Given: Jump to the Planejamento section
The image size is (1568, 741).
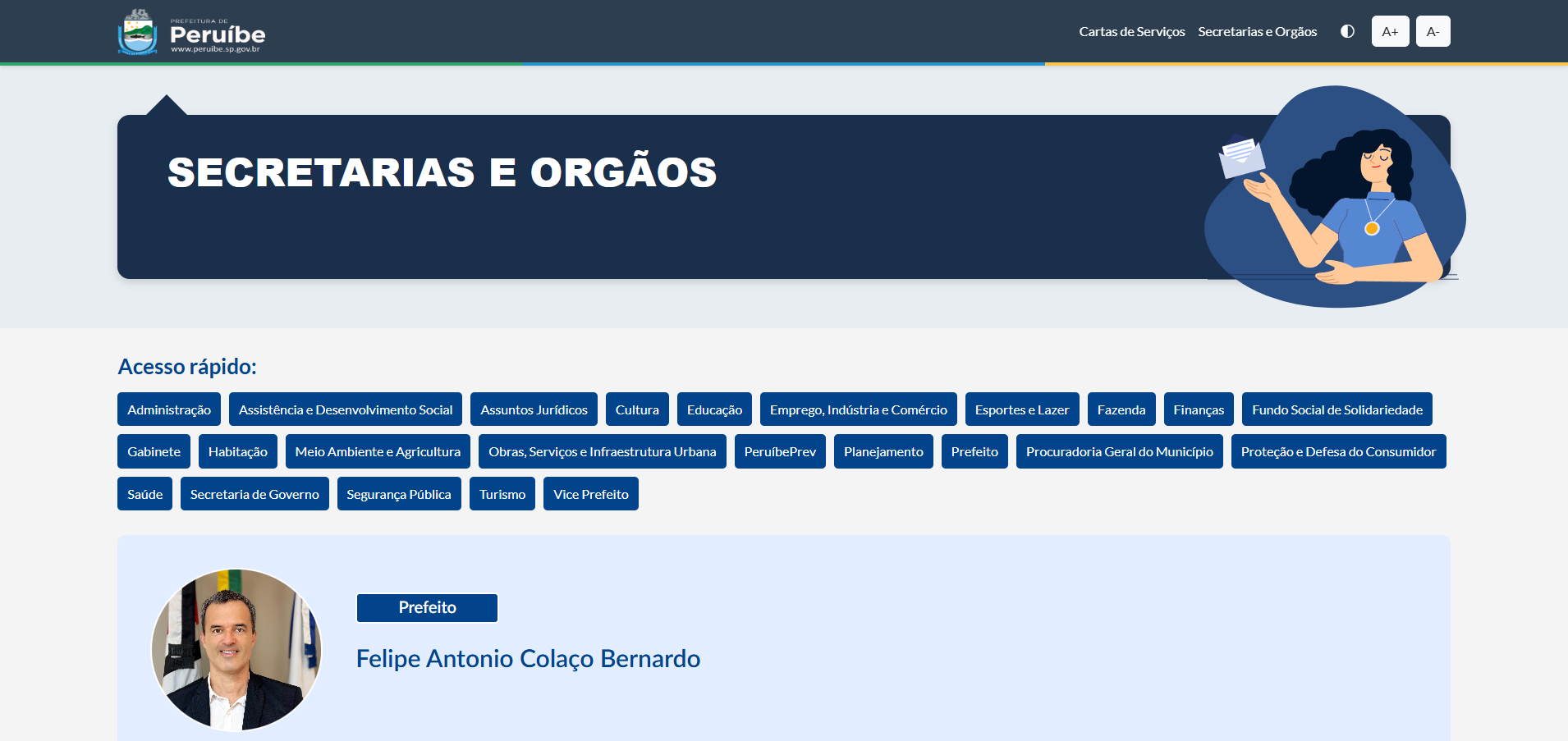Looking at the screenshot, I should [883, 451].
